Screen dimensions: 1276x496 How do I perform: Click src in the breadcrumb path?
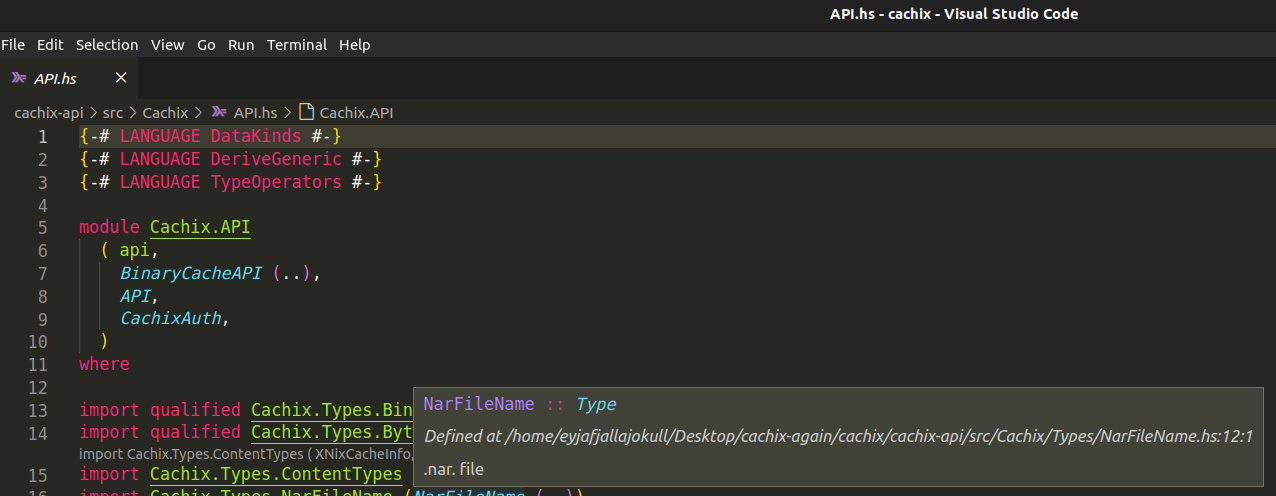pyautogui.click(x=112, y=113)
